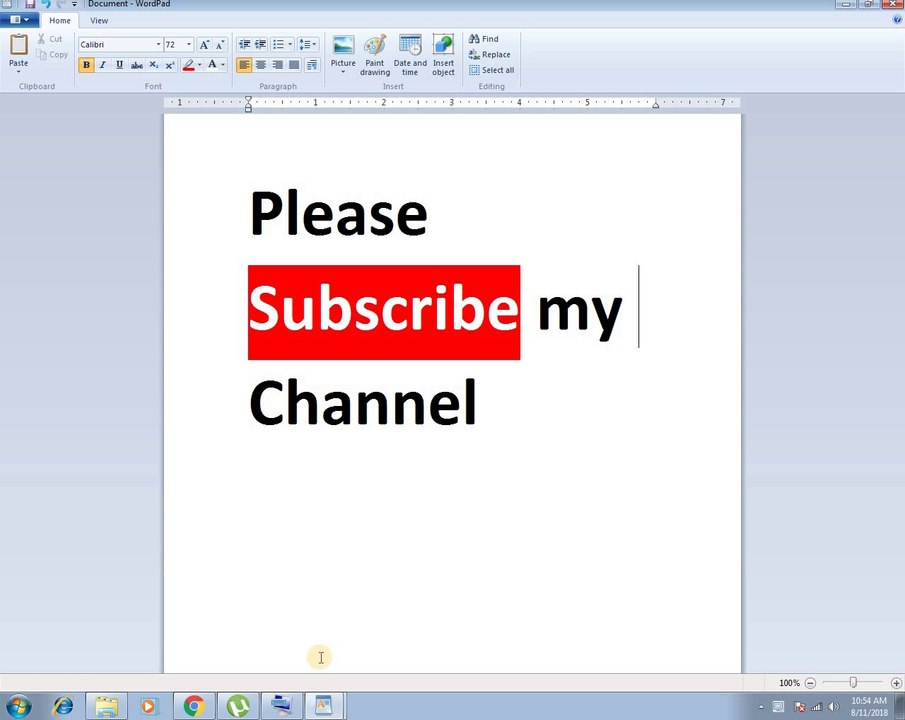
Task: Click the zoom in plus button
Action: pos(896,683)
